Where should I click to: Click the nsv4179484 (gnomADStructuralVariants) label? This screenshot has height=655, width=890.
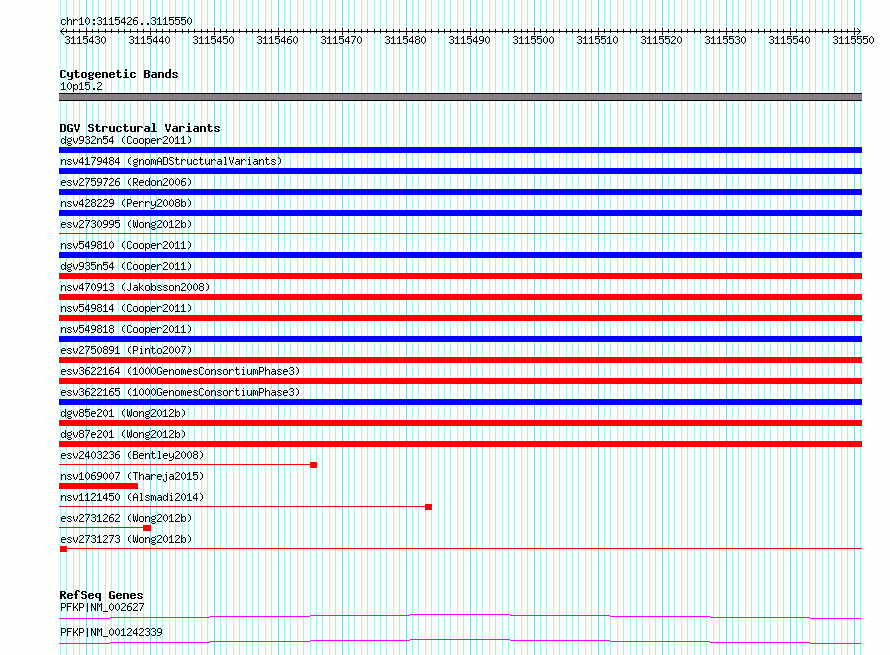(x=171, y=161)
